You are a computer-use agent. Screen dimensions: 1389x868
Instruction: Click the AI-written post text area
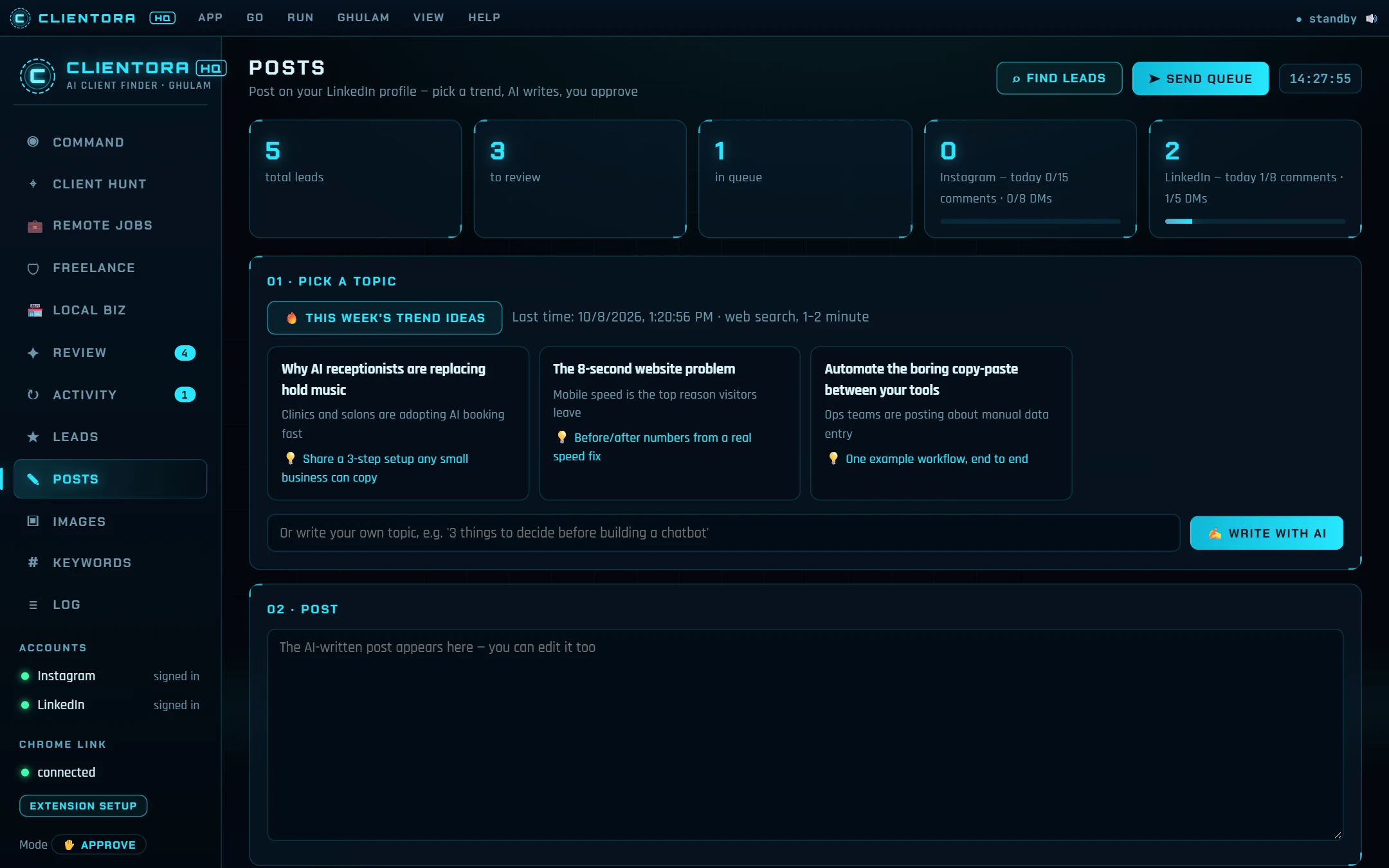click(x=805, y=734)
